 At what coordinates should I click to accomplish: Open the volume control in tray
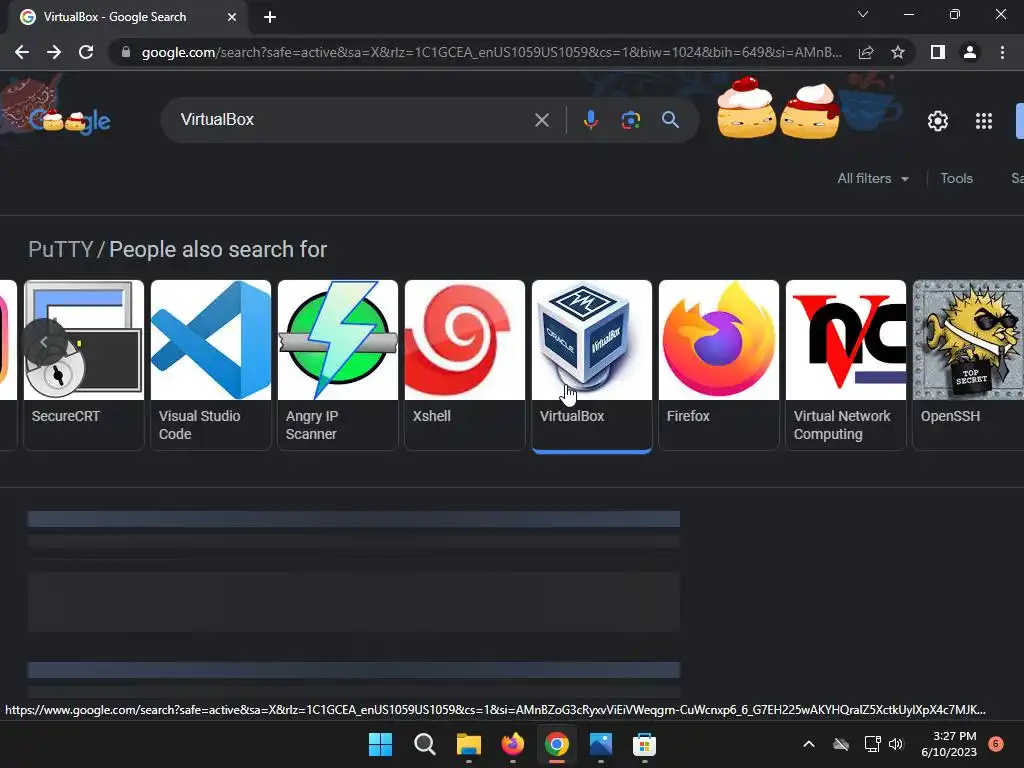(x=896, y=744)
